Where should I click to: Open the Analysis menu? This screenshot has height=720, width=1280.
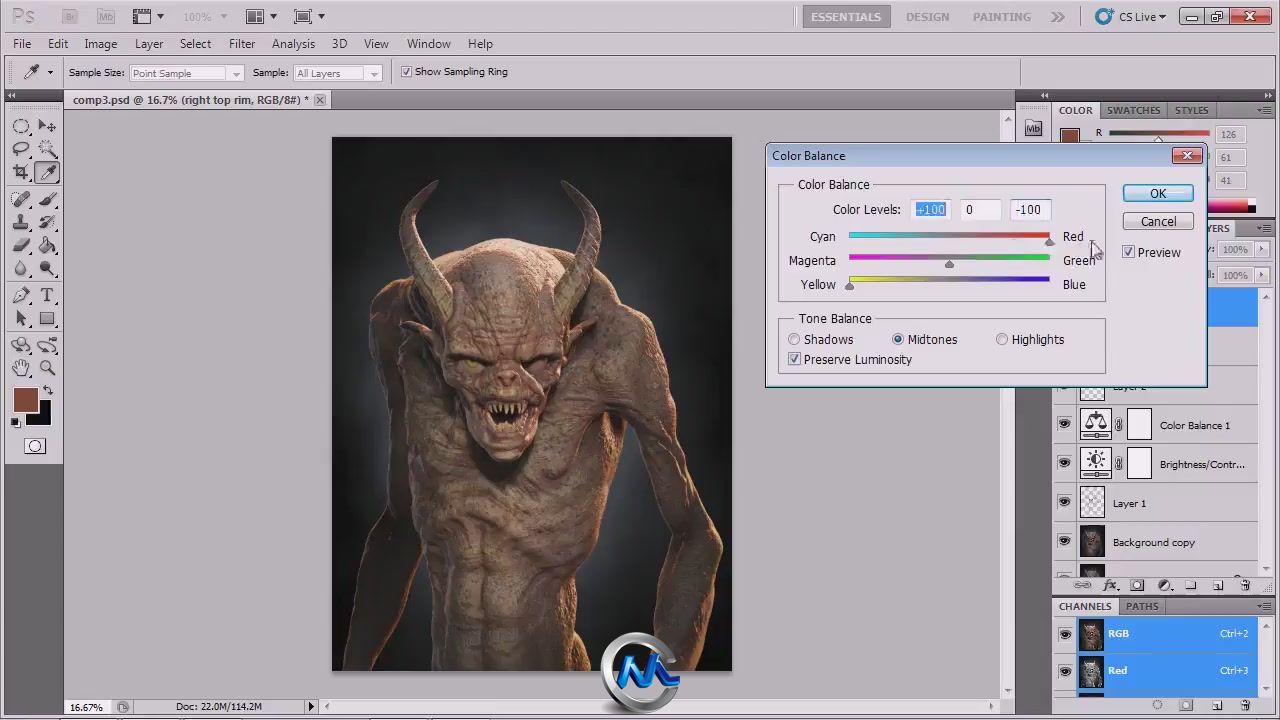(293, 44)
